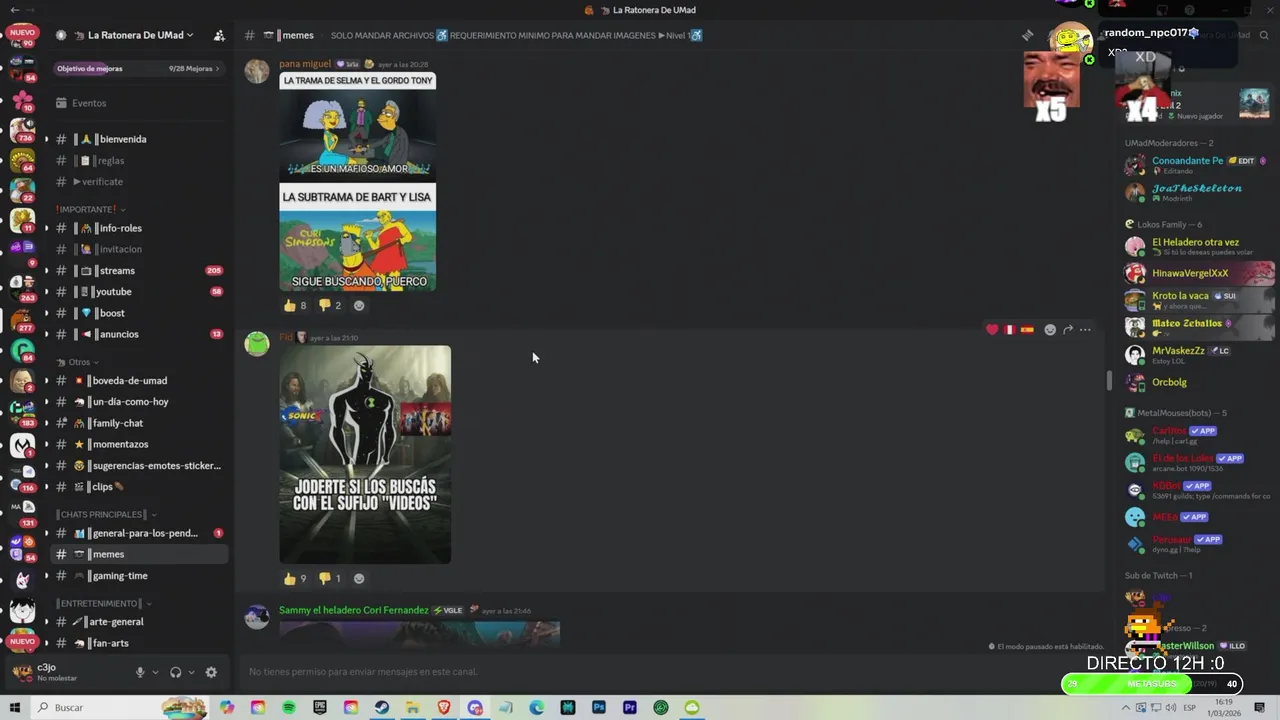This screenshot has height=720, width=1280.
Task: Open Copilot from the taskbar
Action: pyautogui.click(x=227, y=707)
